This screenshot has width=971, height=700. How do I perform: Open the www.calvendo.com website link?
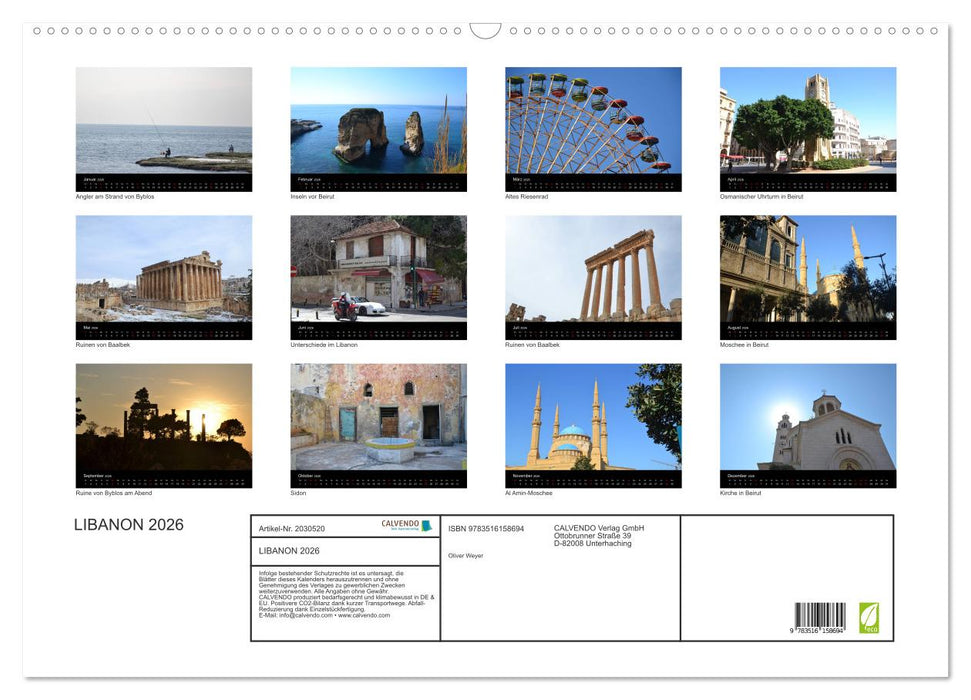click(366, 618)
